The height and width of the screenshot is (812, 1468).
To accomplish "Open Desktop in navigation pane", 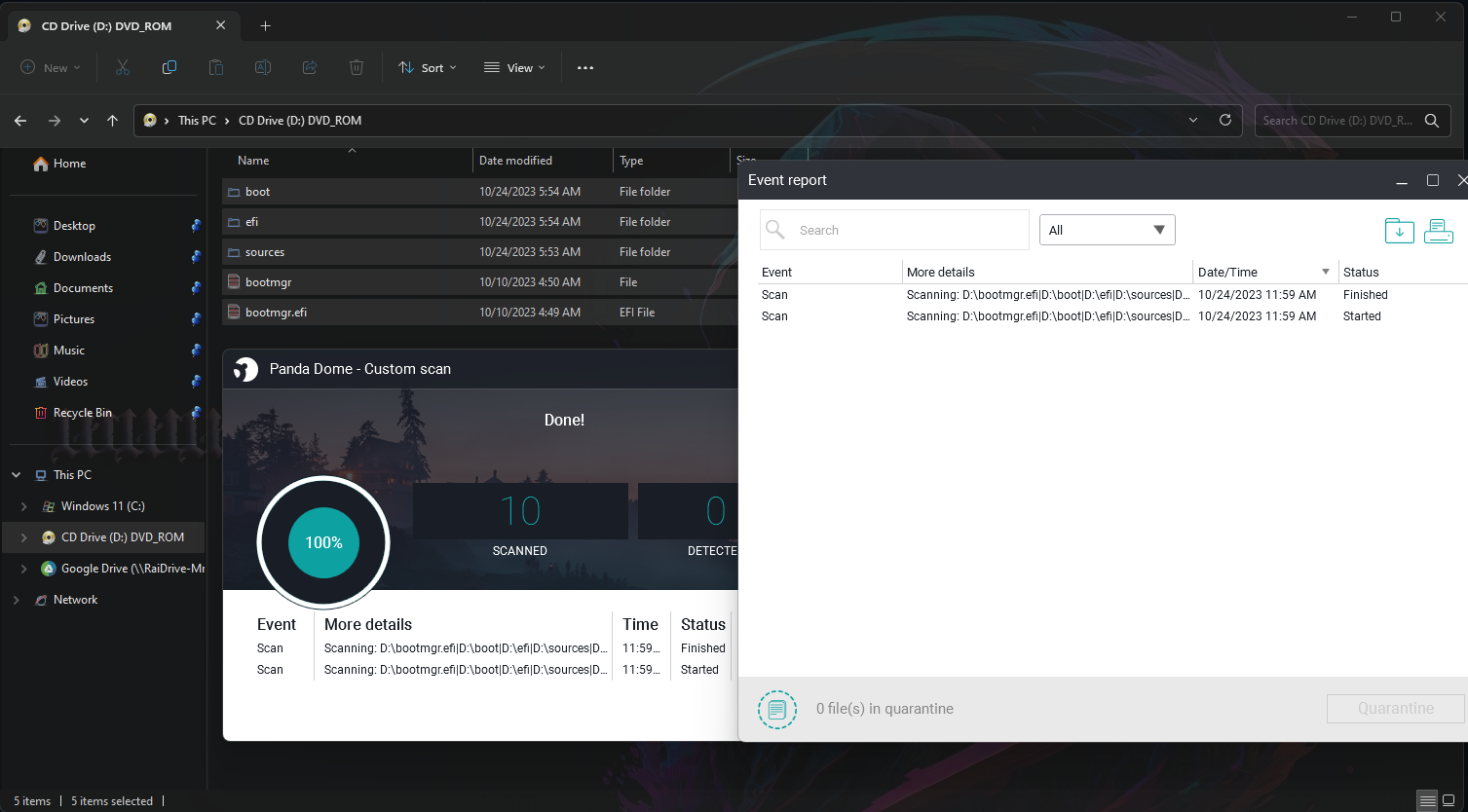I will click(74, 226).
